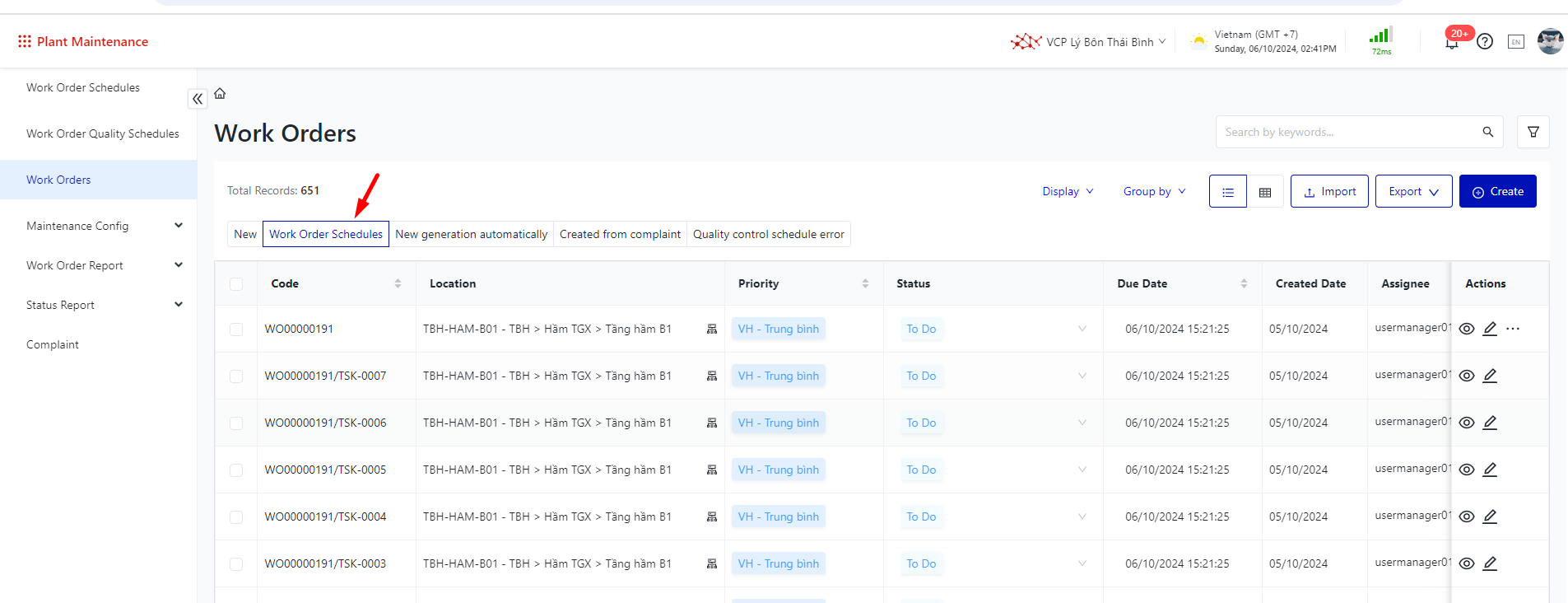Select all rows header checkbox
Viewport: 1568px width, 603px height.
236,284
